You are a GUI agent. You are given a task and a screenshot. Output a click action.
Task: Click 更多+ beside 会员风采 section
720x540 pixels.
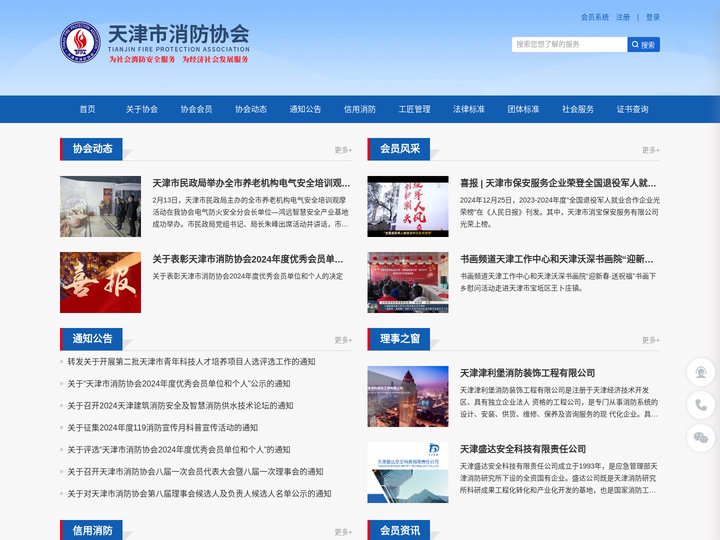[x=651, y=150]
